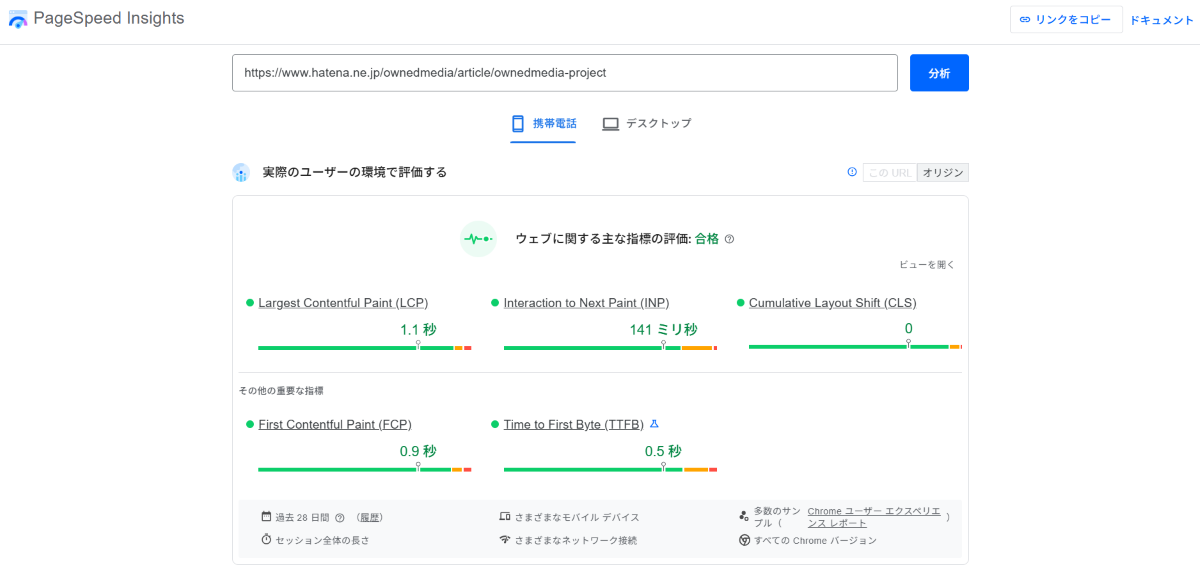The height and width of the screenshot is (574, 1200).
Task: Click the desktop monitor icon in the tab
Action: pyautogui.click(x=610, y=123)
